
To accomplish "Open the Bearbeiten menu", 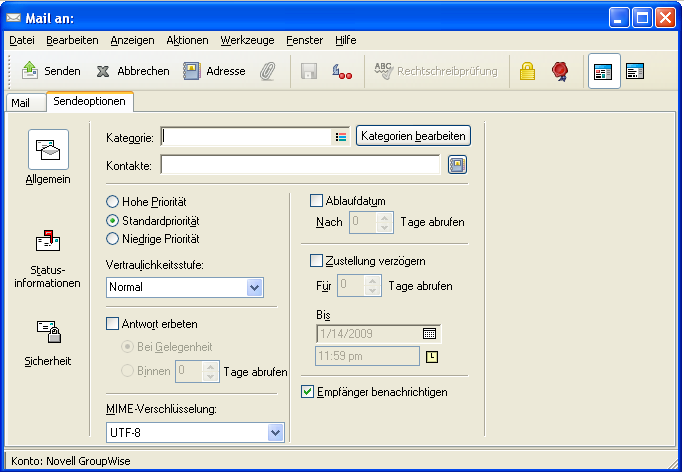I will [72, 40].
